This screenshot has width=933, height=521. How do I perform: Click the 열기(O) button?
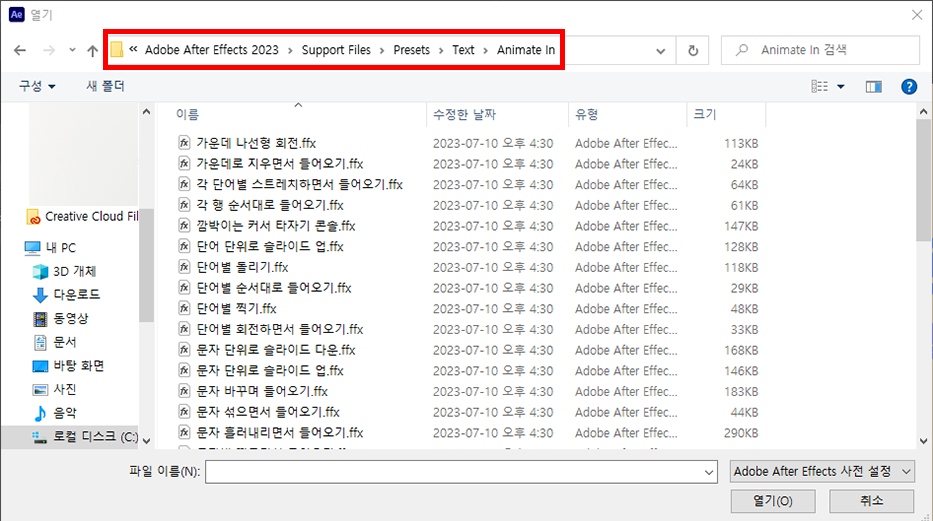770,501
